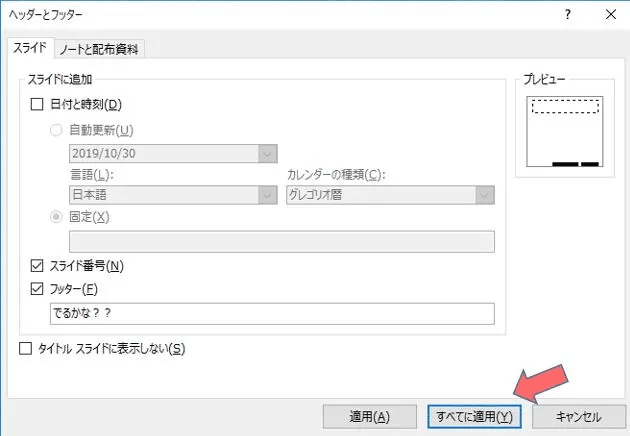This screenshot has height=436, width=630.
Task: Switch to the スライド tab
Action: click(x=30, y=48)
